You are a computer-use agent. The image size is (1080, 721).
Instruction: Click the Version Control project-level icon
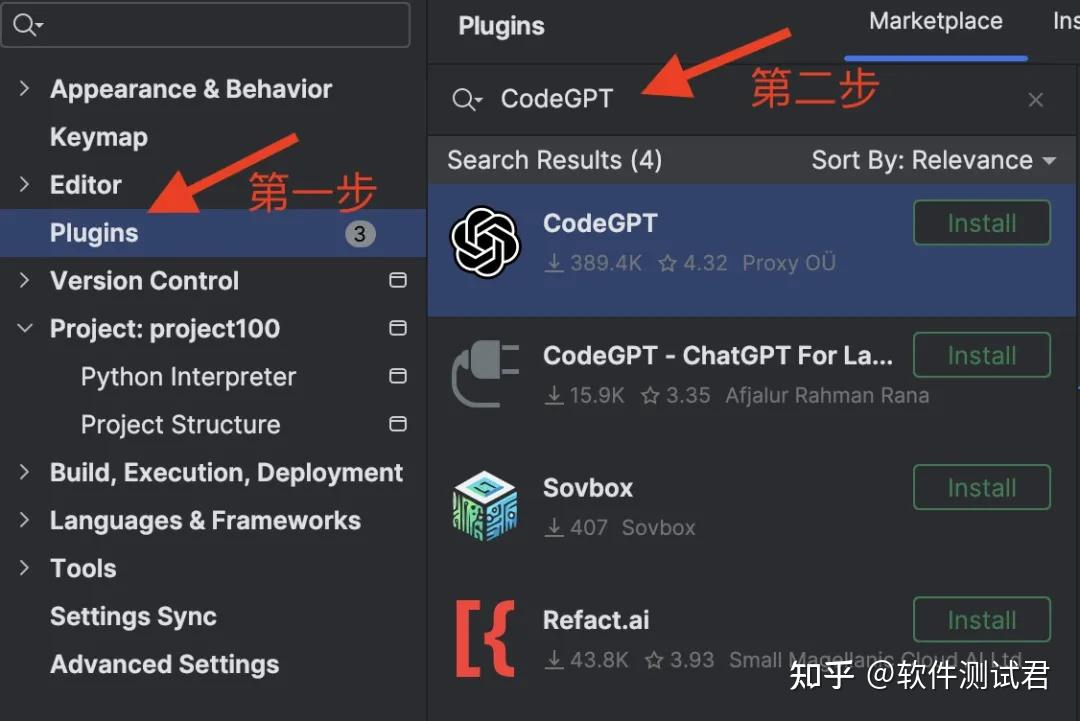(398, 281)
